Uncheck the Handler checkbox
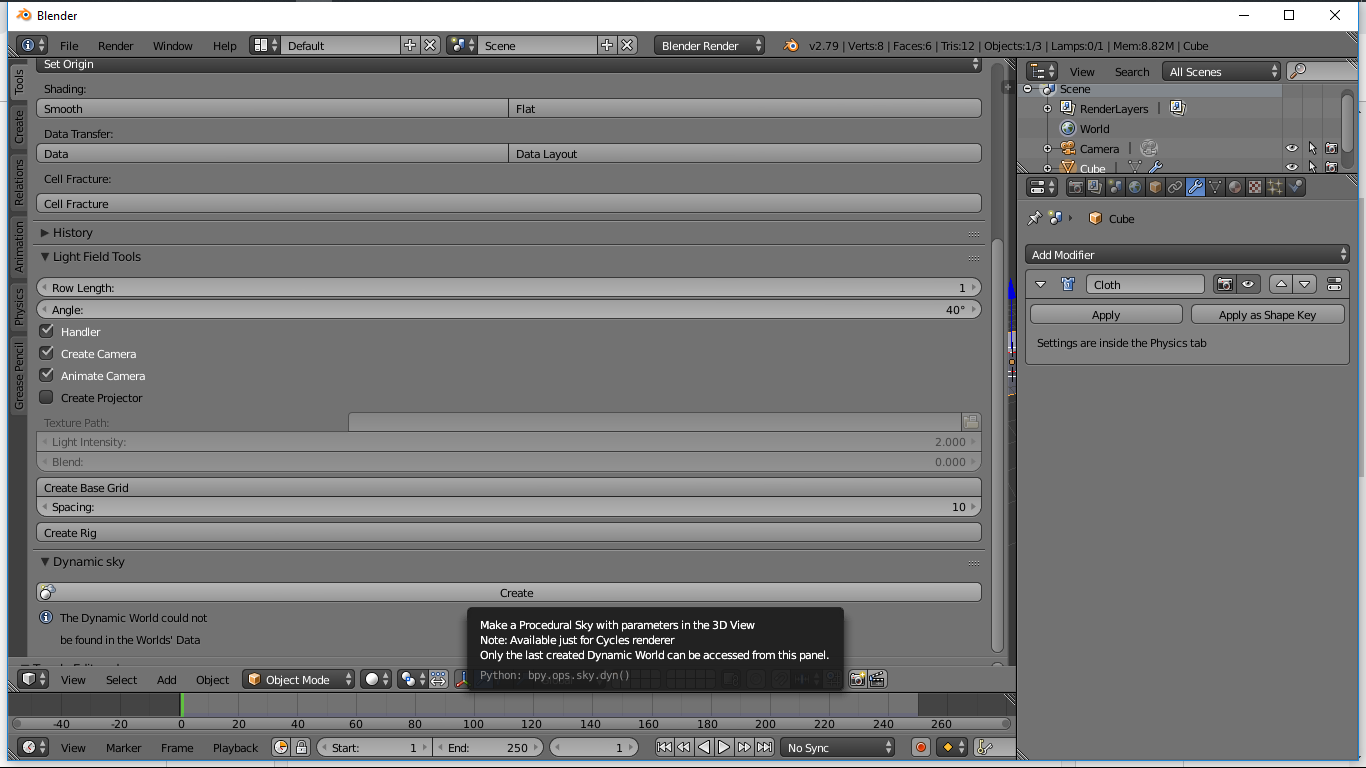Screen dimensions: 1366x768 [47, 331]
